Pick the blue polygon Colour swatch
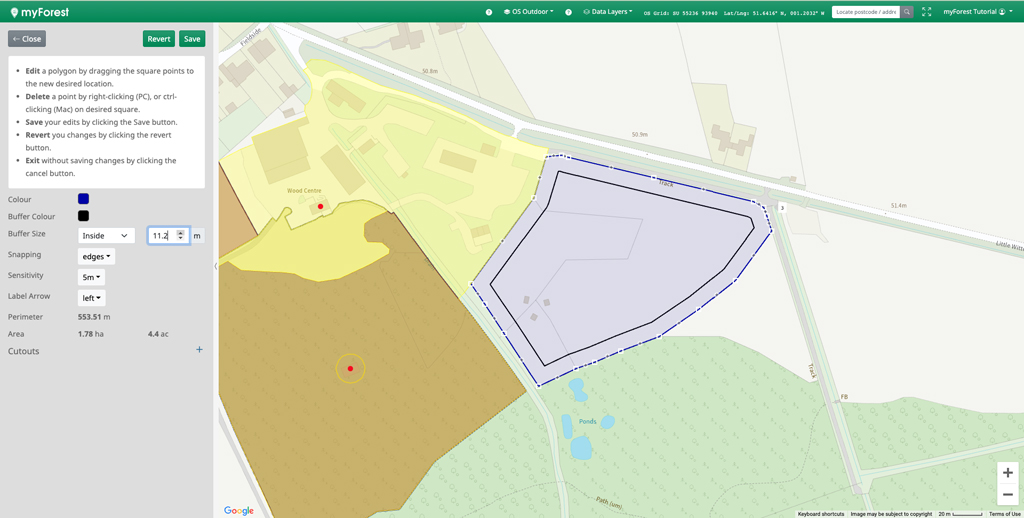 click(x=84, y=199)
